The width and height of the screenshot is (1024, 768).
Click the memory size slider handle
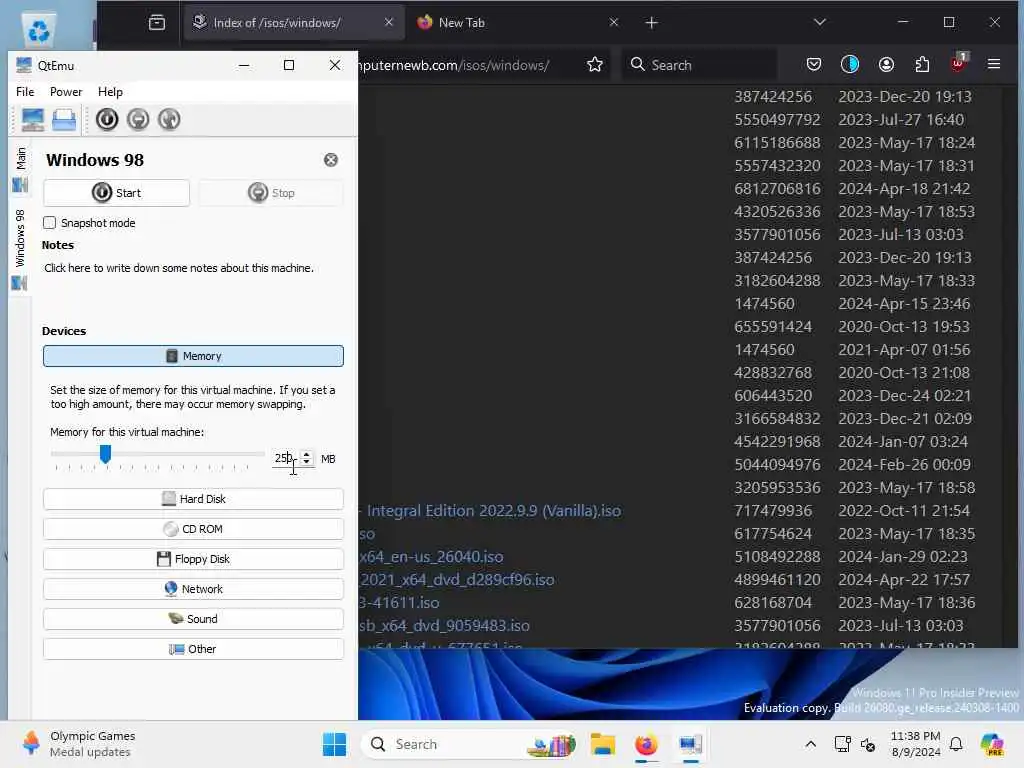105,454
